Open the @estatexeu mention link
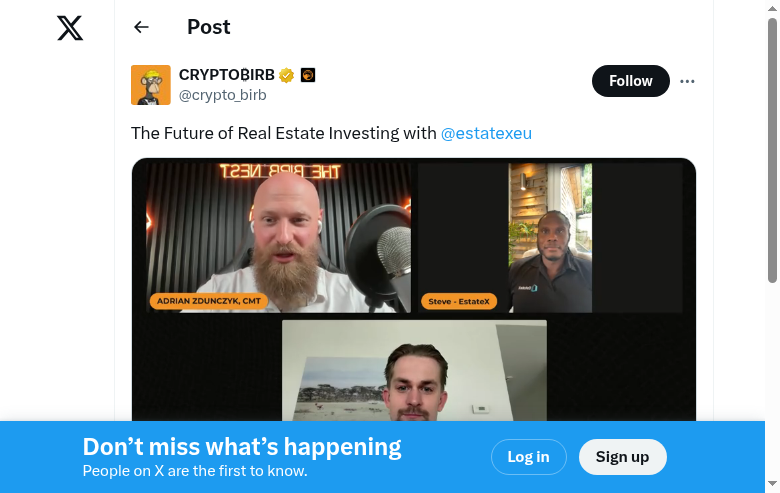The height and width of the screenshot is (493, 780). (x=486, y=133)
